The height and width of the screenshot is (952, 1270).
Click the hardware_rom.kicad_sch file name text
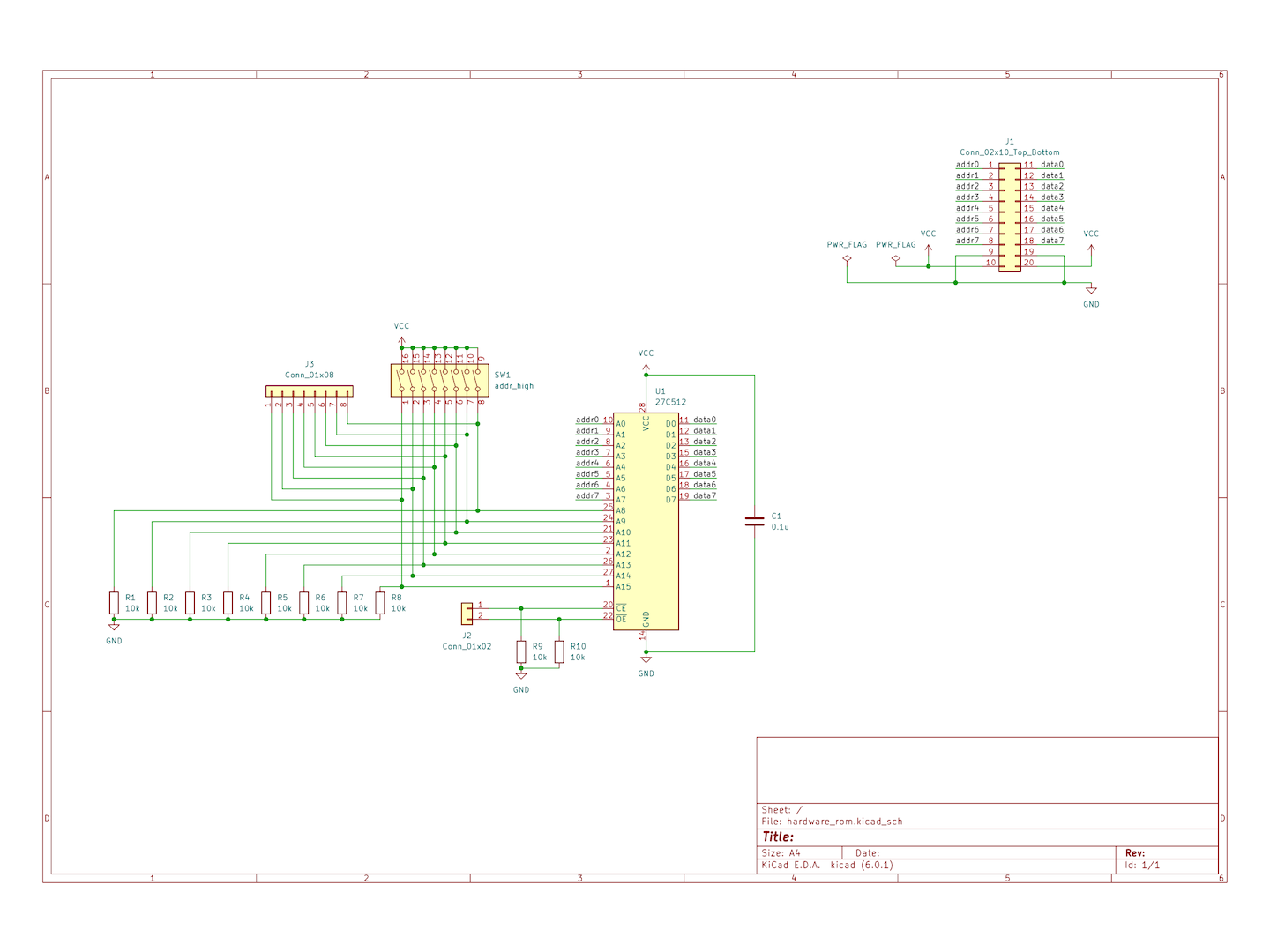click(x=844, y=822)
